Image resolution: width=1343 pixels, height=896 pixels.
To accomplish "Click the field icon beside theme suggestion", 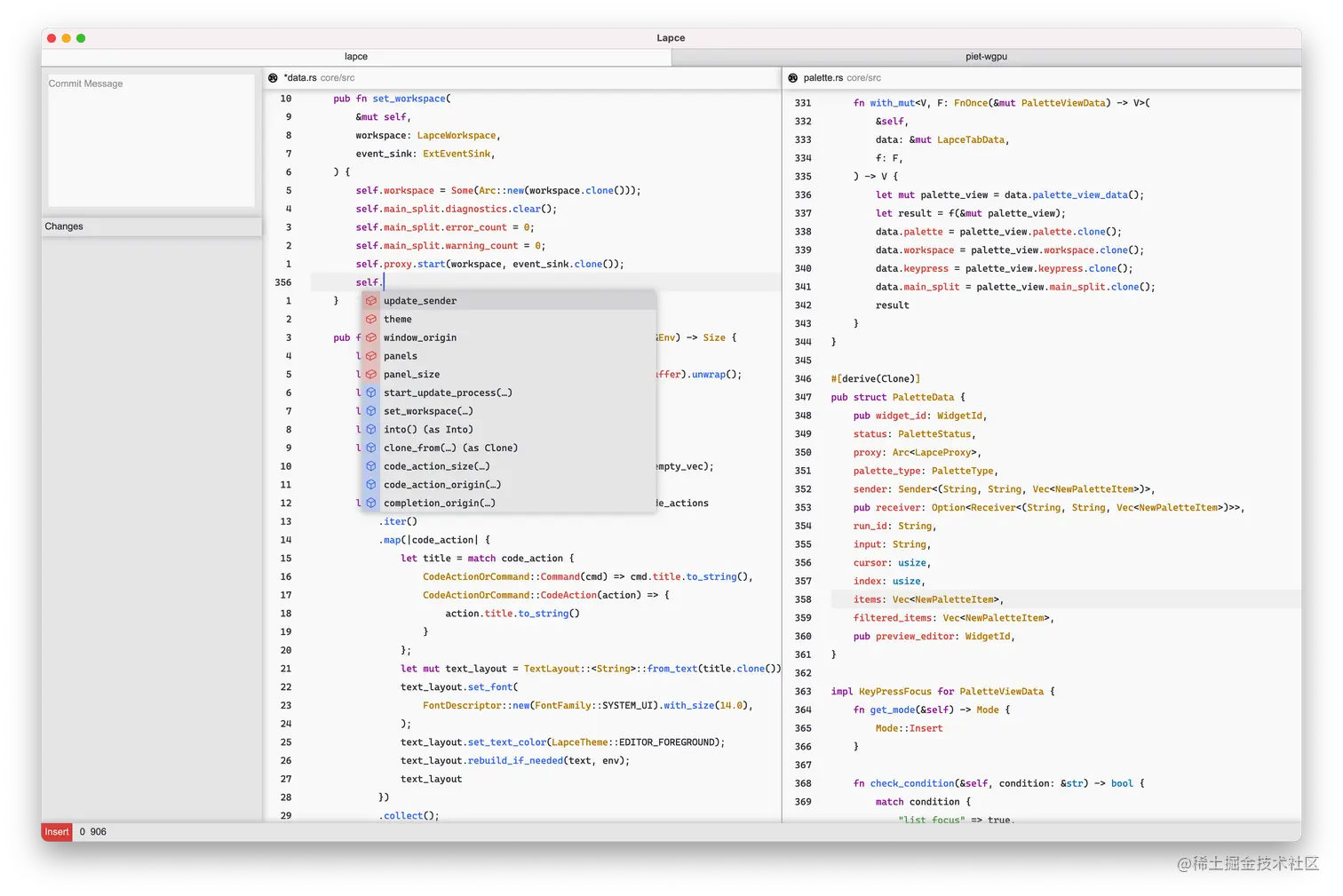I will pyautogui.click(x=371, y=320).
